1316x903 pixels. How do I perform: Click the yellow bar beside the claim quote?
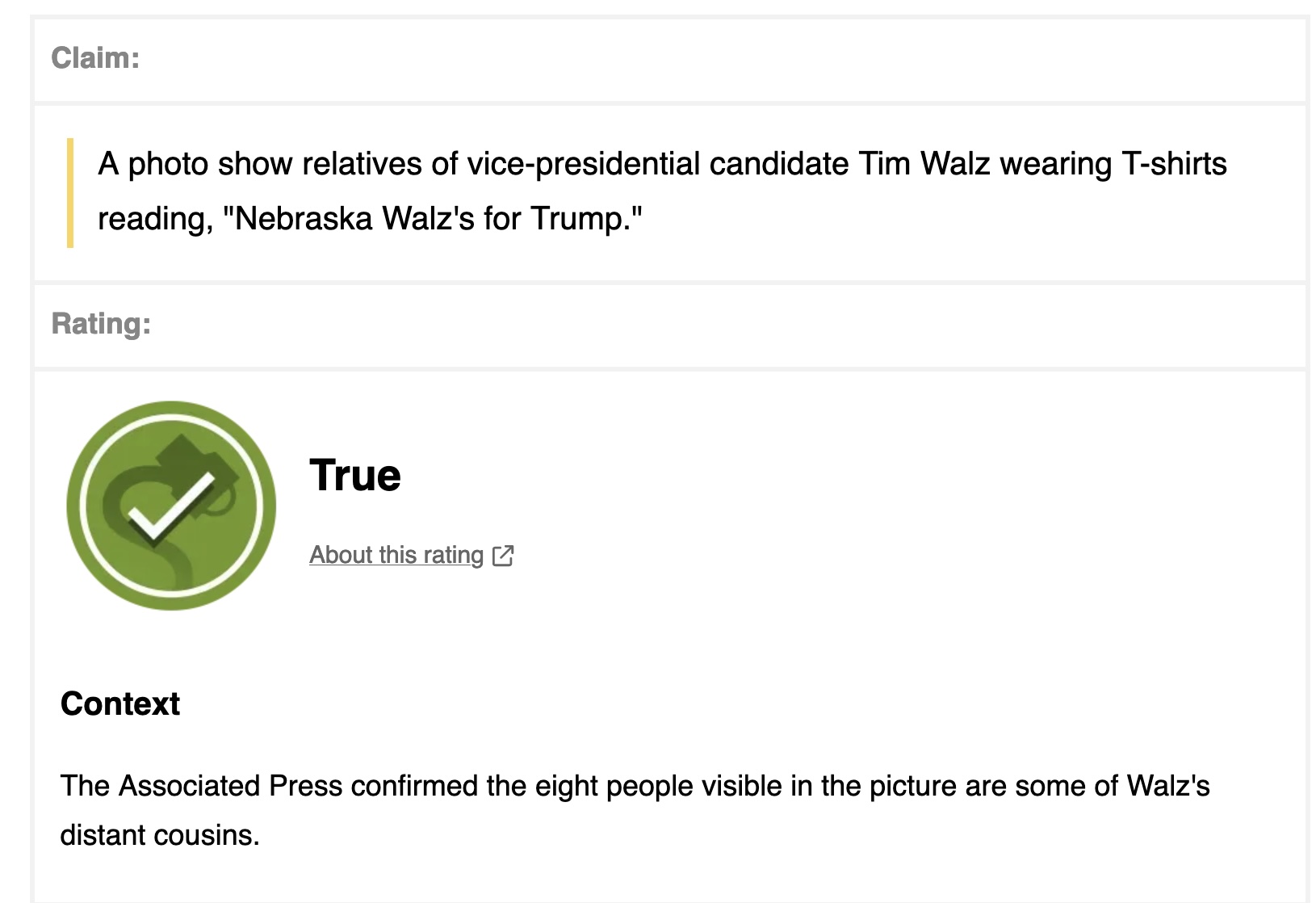point(70,193)
